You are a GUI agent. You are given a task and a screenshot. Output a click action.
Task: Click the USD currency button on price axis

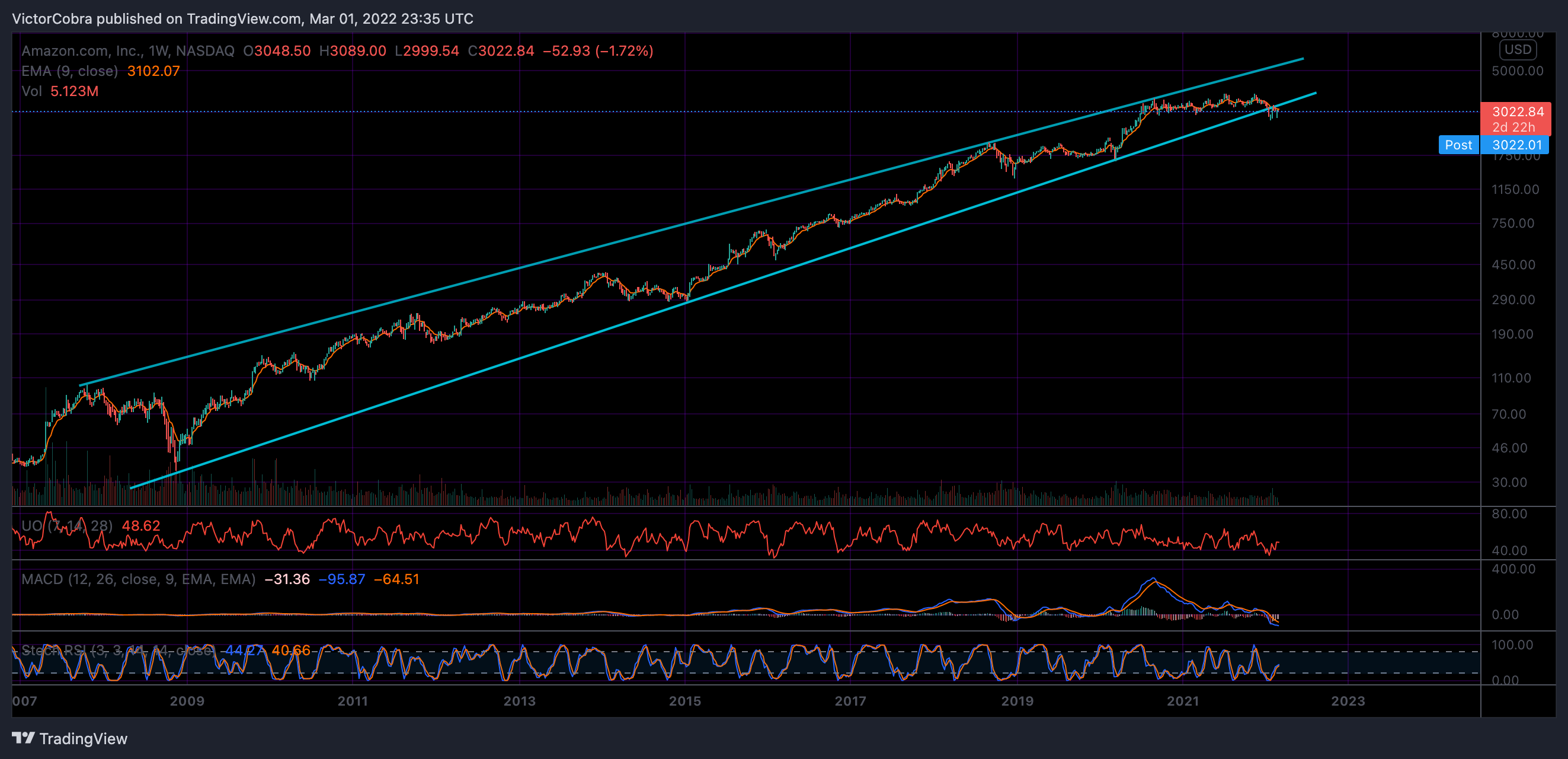tap(1518, 49)
